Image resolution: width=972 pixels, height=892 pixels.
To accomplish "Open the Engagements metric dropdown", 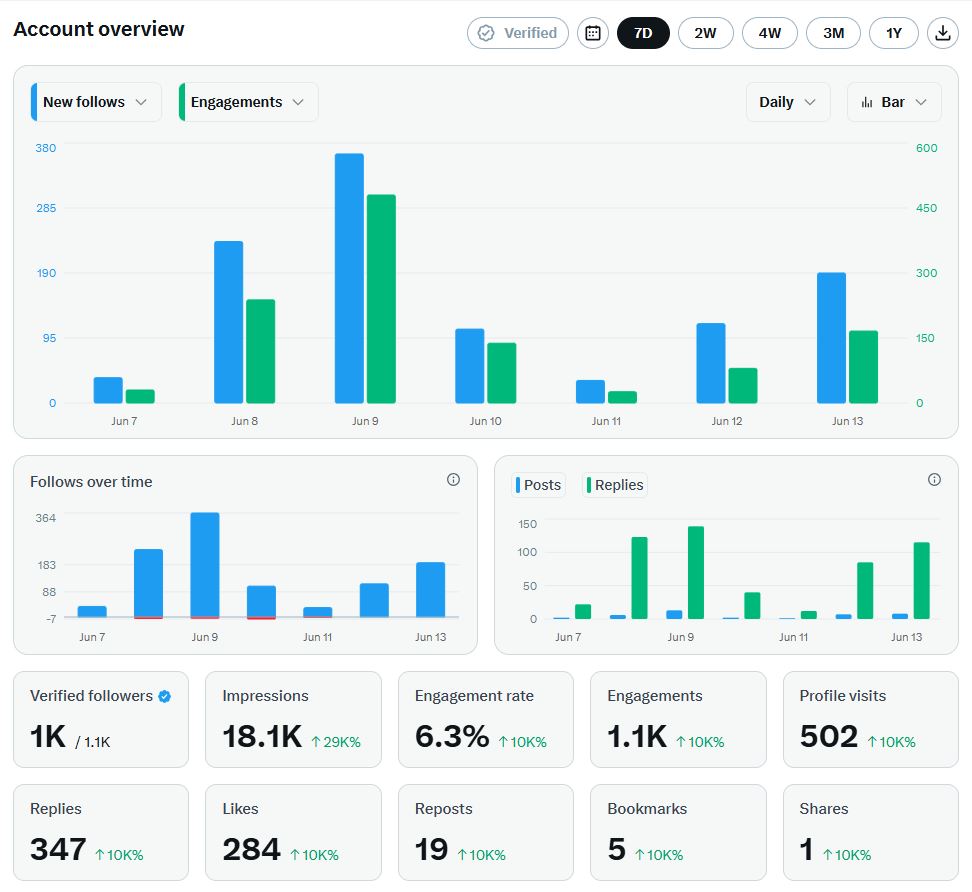I will 248,102.
